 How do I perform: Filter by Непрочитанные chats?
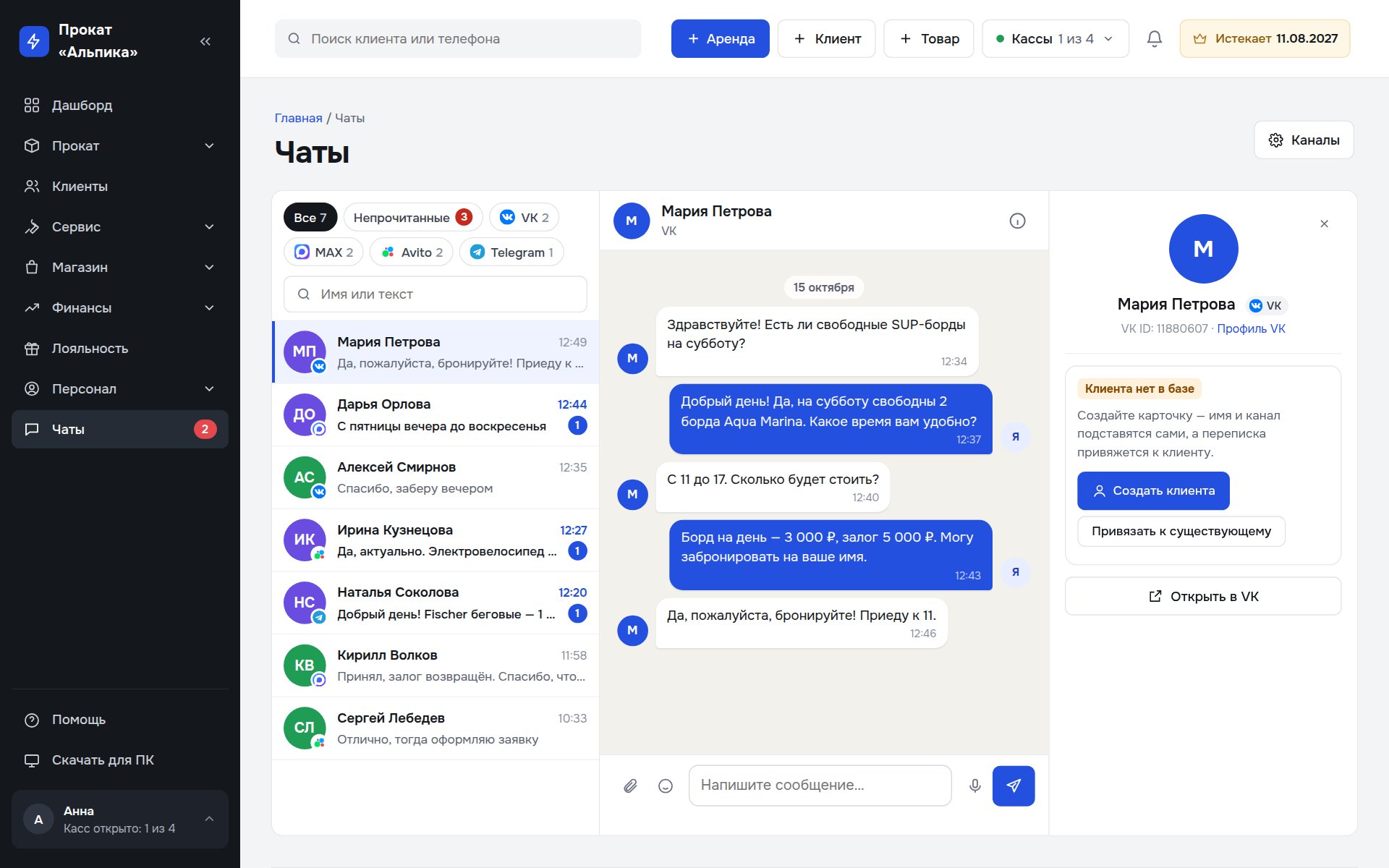point(413,218)
